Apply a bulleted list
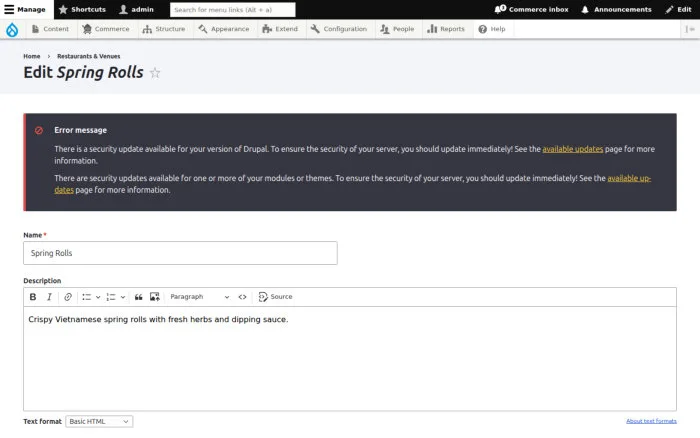The width and height of the screenshot is (700, 438). (x=87, y=297)
